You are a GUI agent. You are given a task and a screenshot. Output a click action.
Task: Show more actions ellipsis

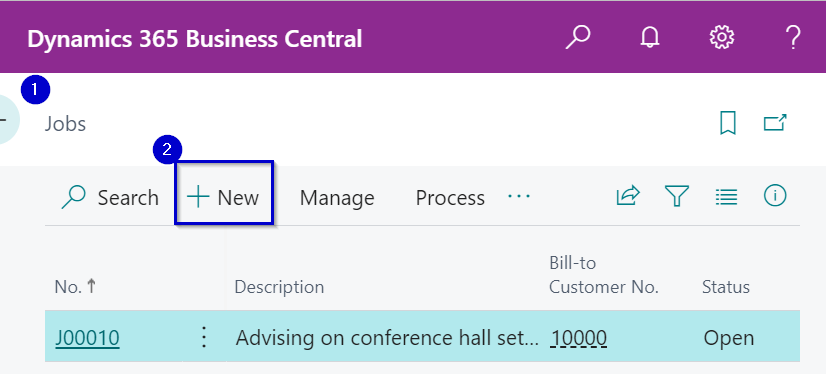[519, 196]
